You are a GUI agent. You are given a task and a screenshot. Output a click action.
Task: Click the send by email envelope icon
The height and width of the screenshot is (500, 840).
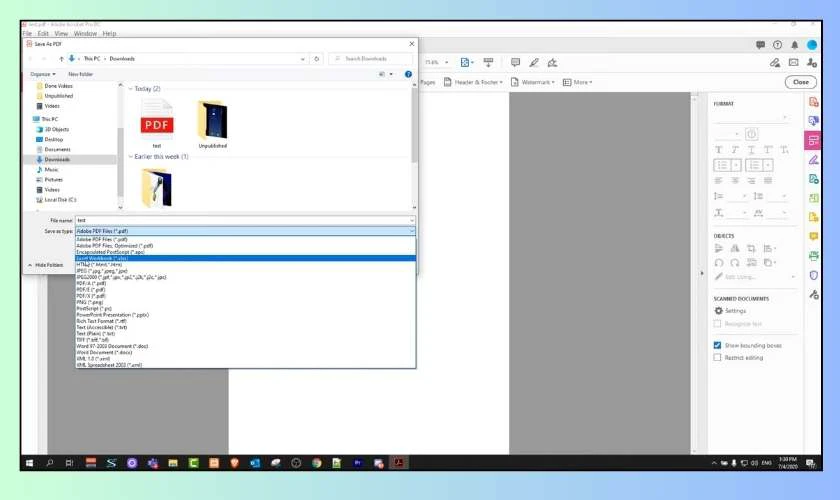point(793,63)
